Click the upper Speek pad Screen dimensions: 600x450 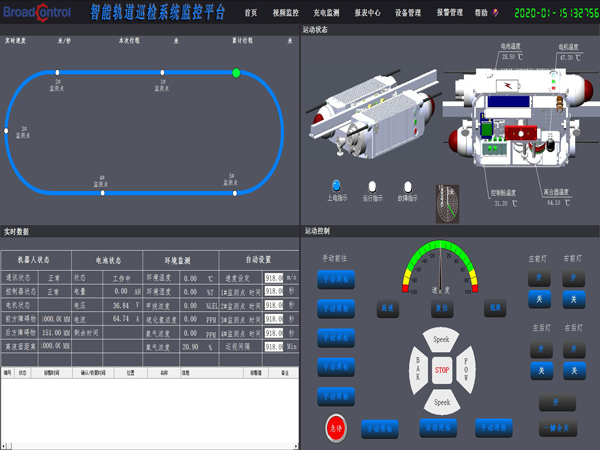(x=441, y=339)
